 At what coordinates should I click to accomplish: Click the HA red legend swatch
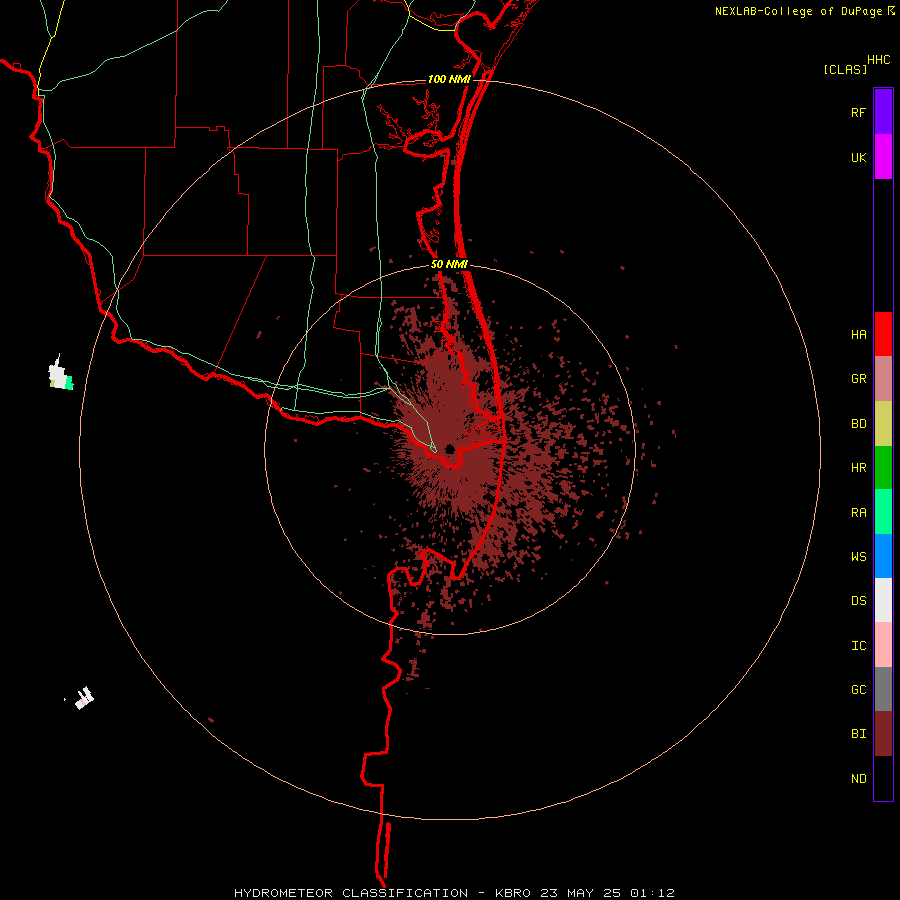[883, 334]
